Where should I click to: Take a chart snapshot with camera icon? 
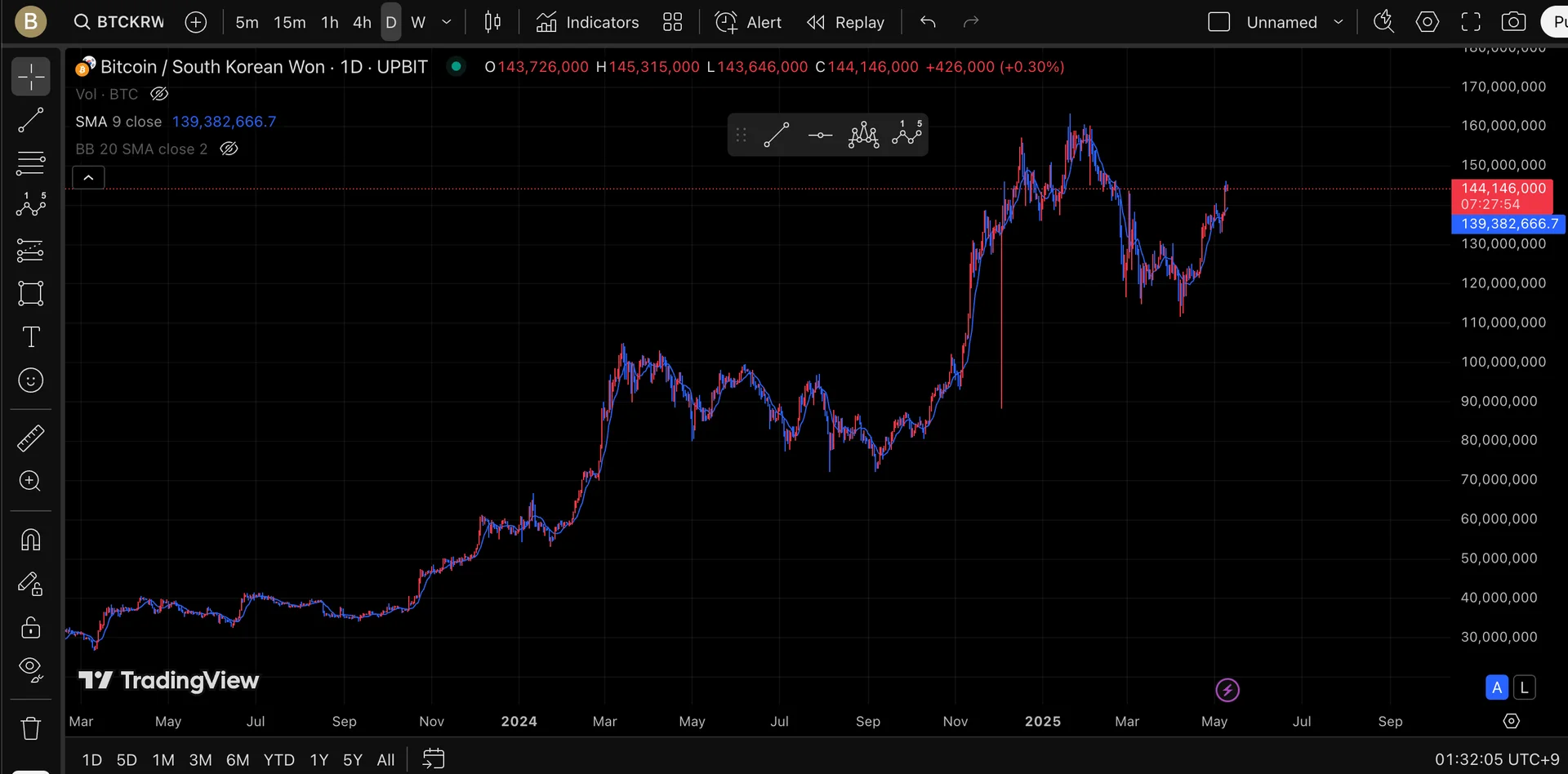coord(1513,22)
